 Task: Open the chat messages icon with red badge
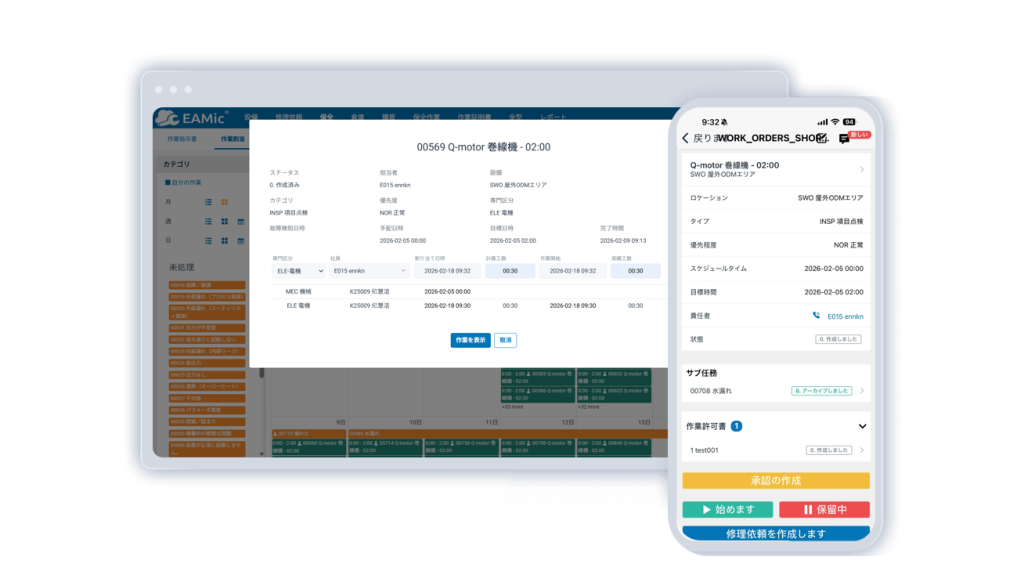pos(844,139)
